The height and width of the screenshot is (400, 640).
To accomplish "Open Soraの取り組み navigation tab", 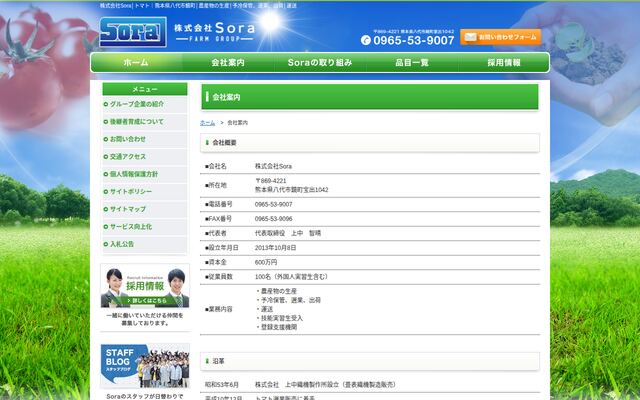I will [320, 62].
